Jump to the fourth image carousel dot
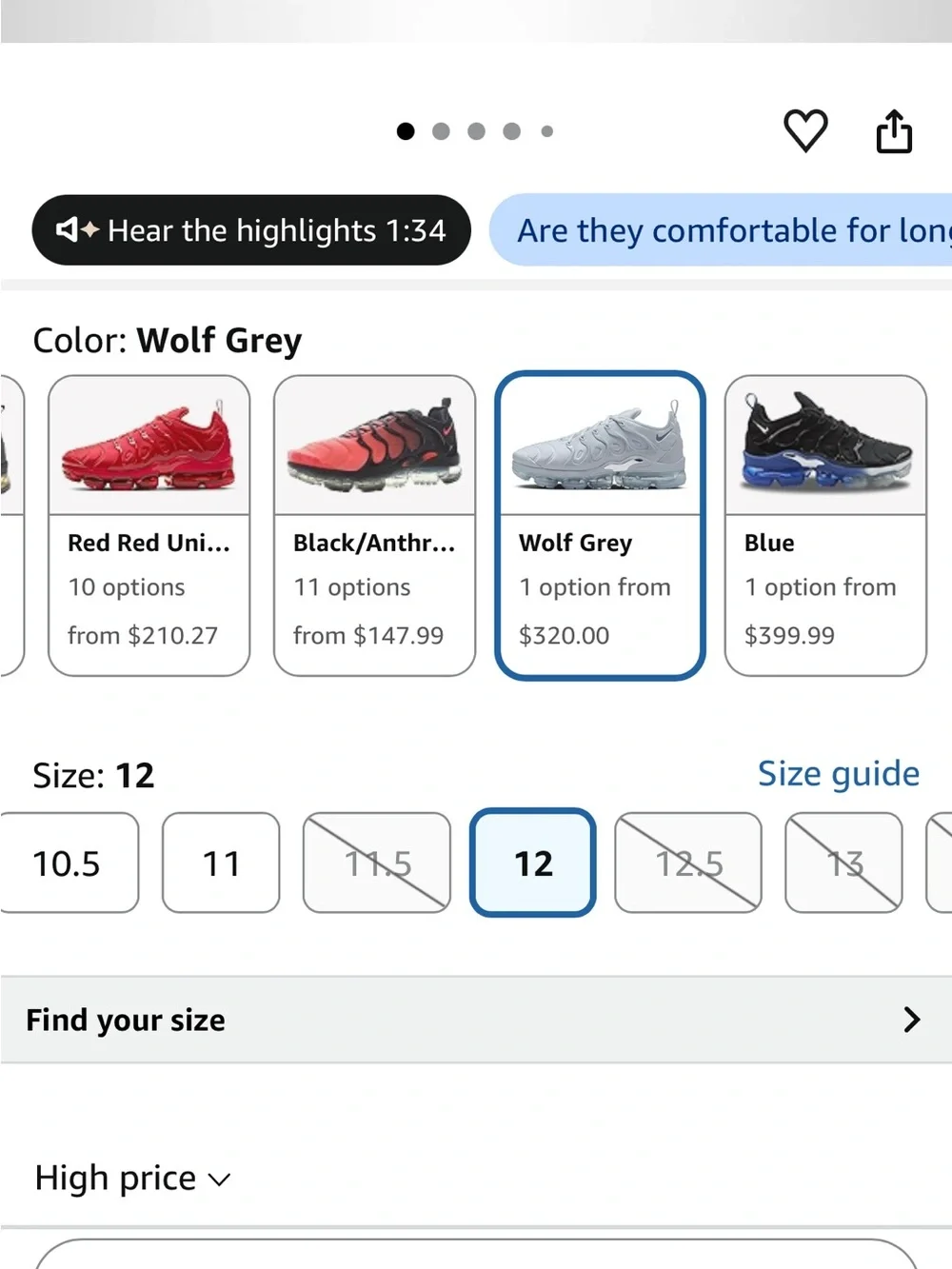Screen dimensions: 952x1269 pyautogui.click(x=512, y=131)
